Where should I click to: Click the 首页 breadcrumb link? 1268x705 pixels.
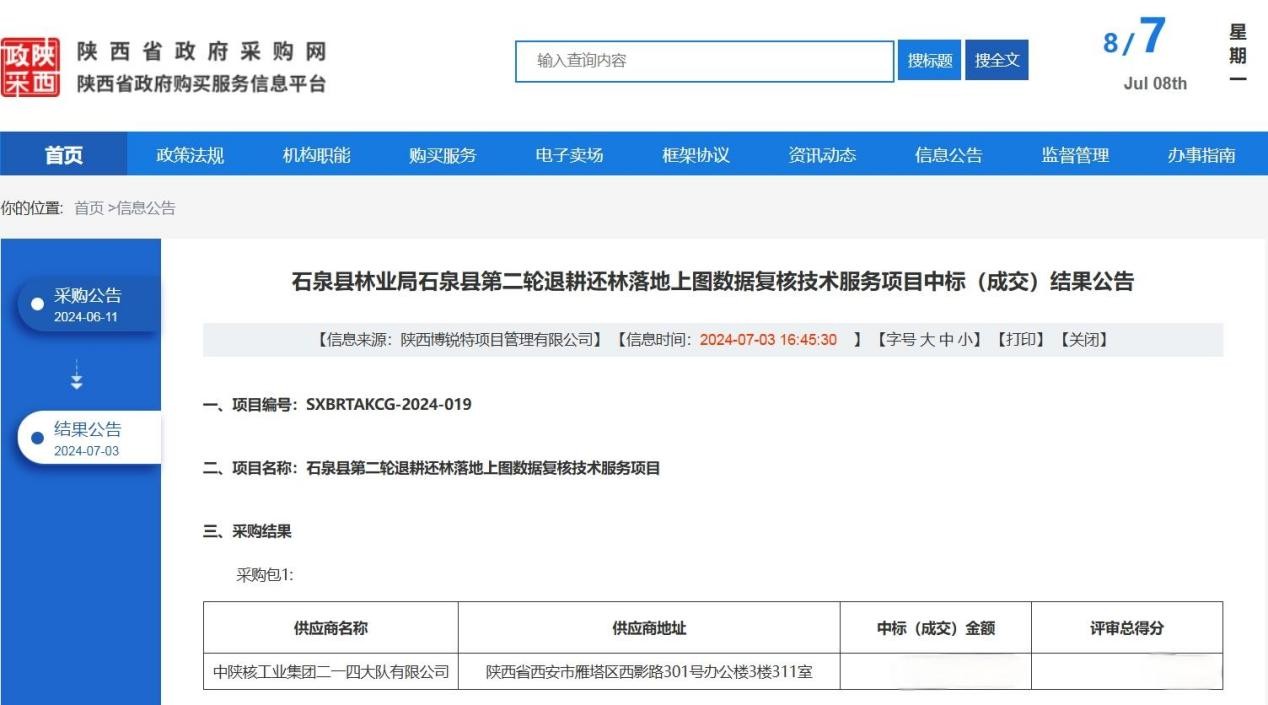pos(89,208)
